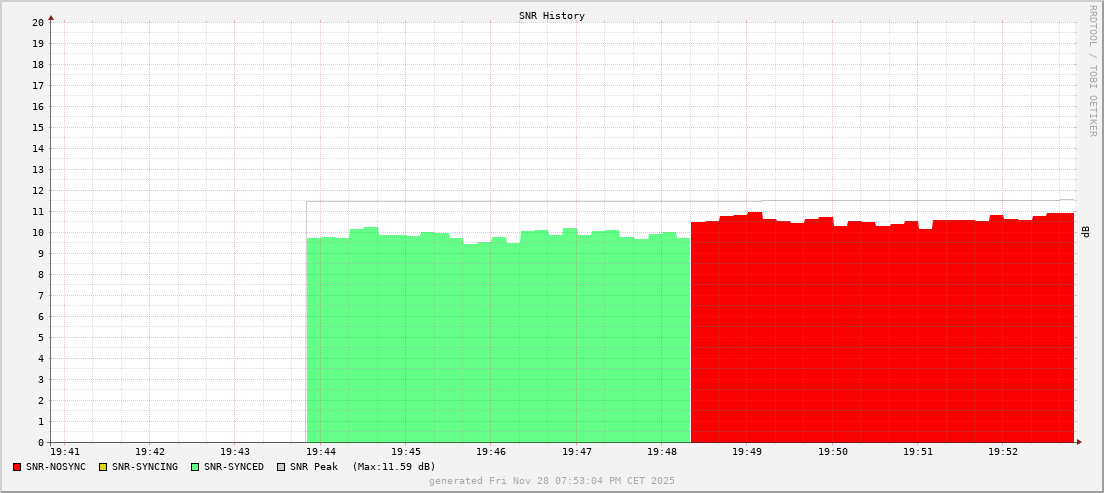Select the SNR-SYNCED legend label
The image size is (1104, 493).
tap(234, 467)
